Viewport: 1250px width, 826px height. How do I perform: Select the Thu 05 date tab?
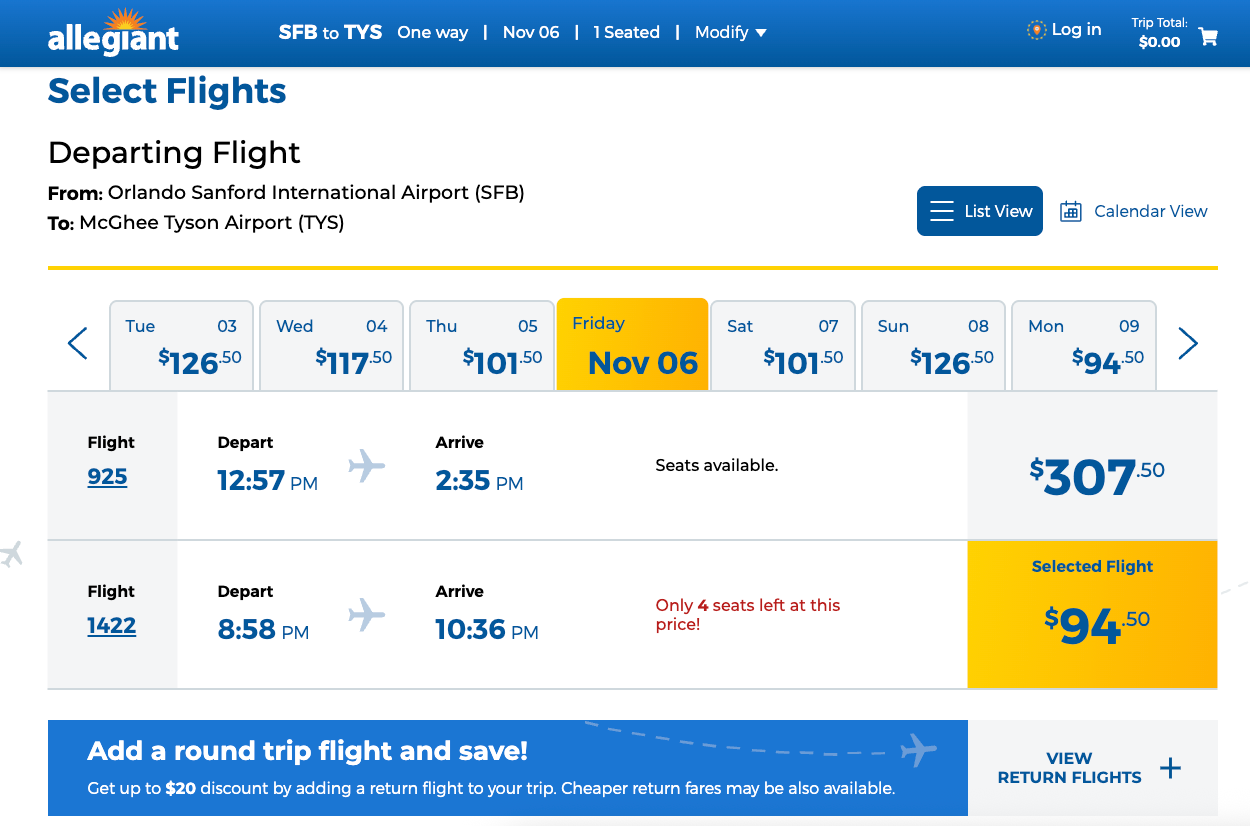pyautogui.click(x=481, y=344)
